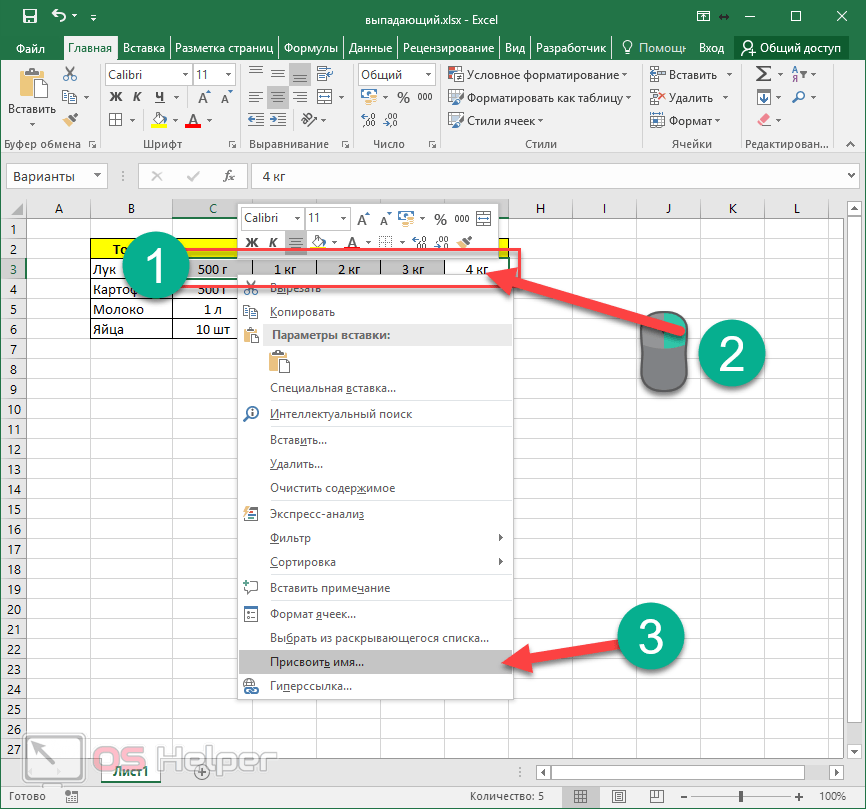Click the Insert Function fx icon
The width and height of the screenshot is (866, 809).
[x=229, y=176]
